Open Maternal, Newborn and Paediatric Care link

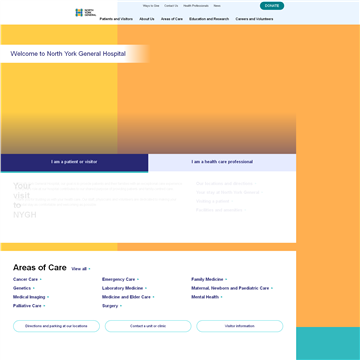232,288
